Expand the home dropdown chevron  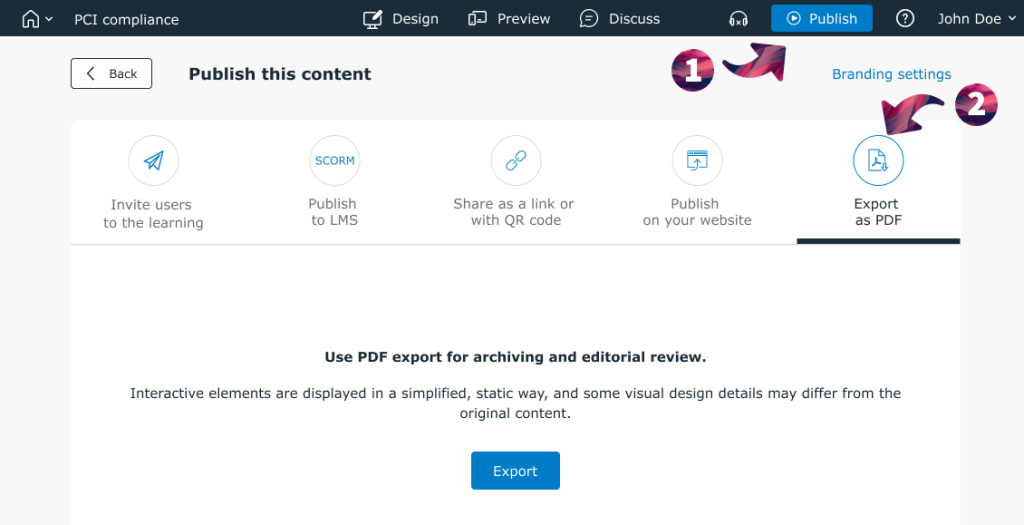pos(49,20)
